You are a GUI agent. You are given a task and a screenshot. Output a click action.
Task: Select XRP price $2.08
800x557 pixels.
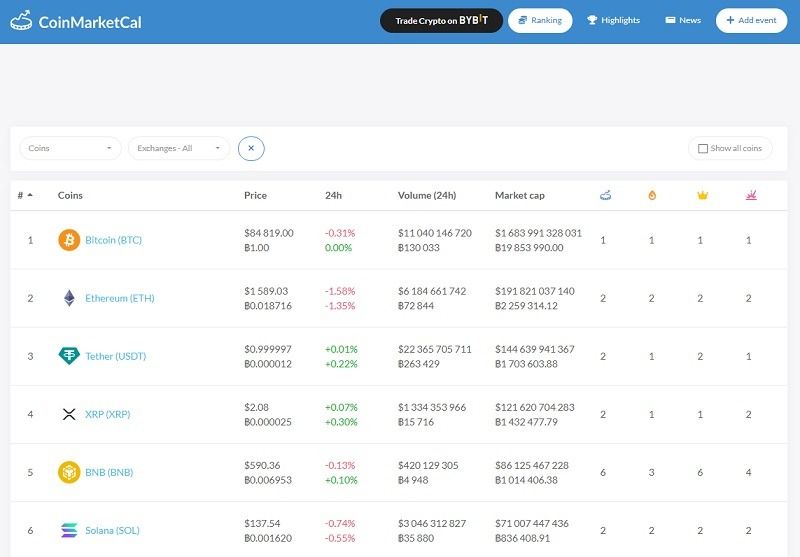point(256,408)
